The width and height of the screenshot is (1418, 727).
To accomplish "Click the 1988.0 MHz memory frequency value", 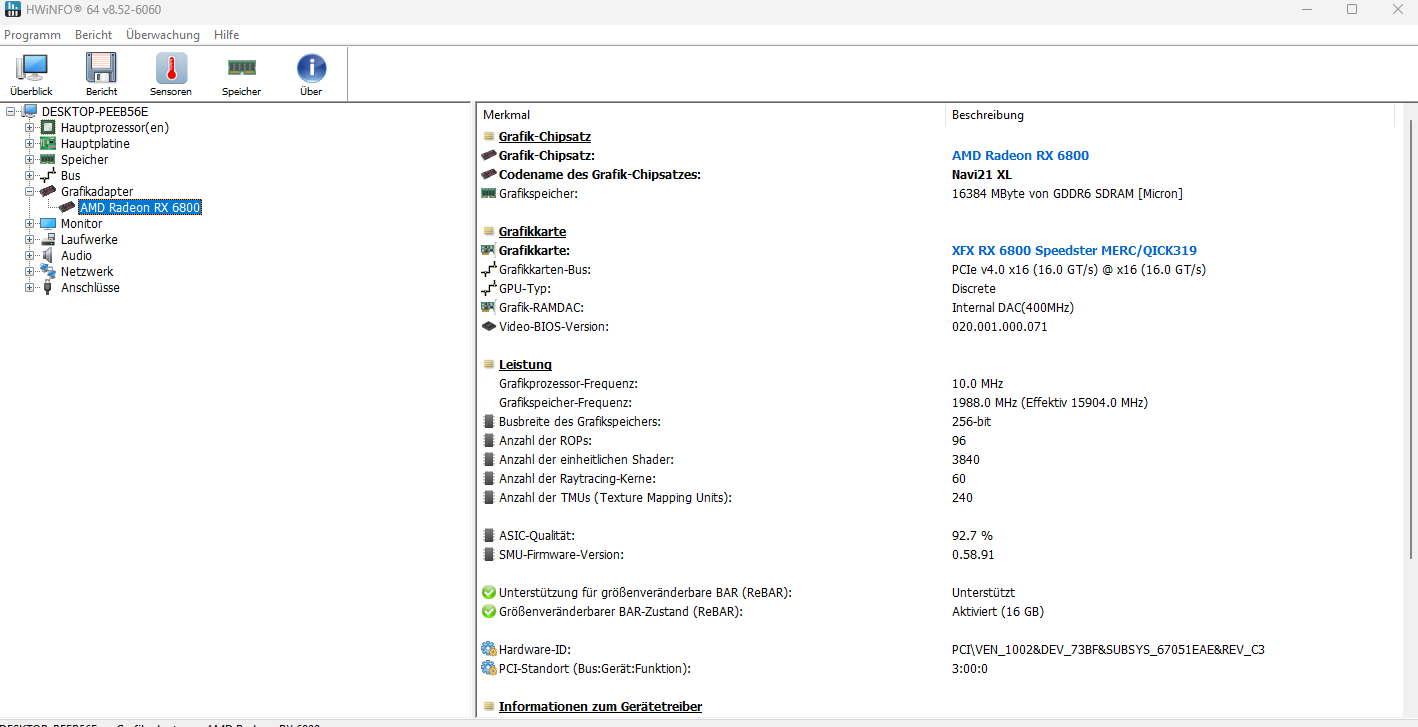I will (1049, 402).
